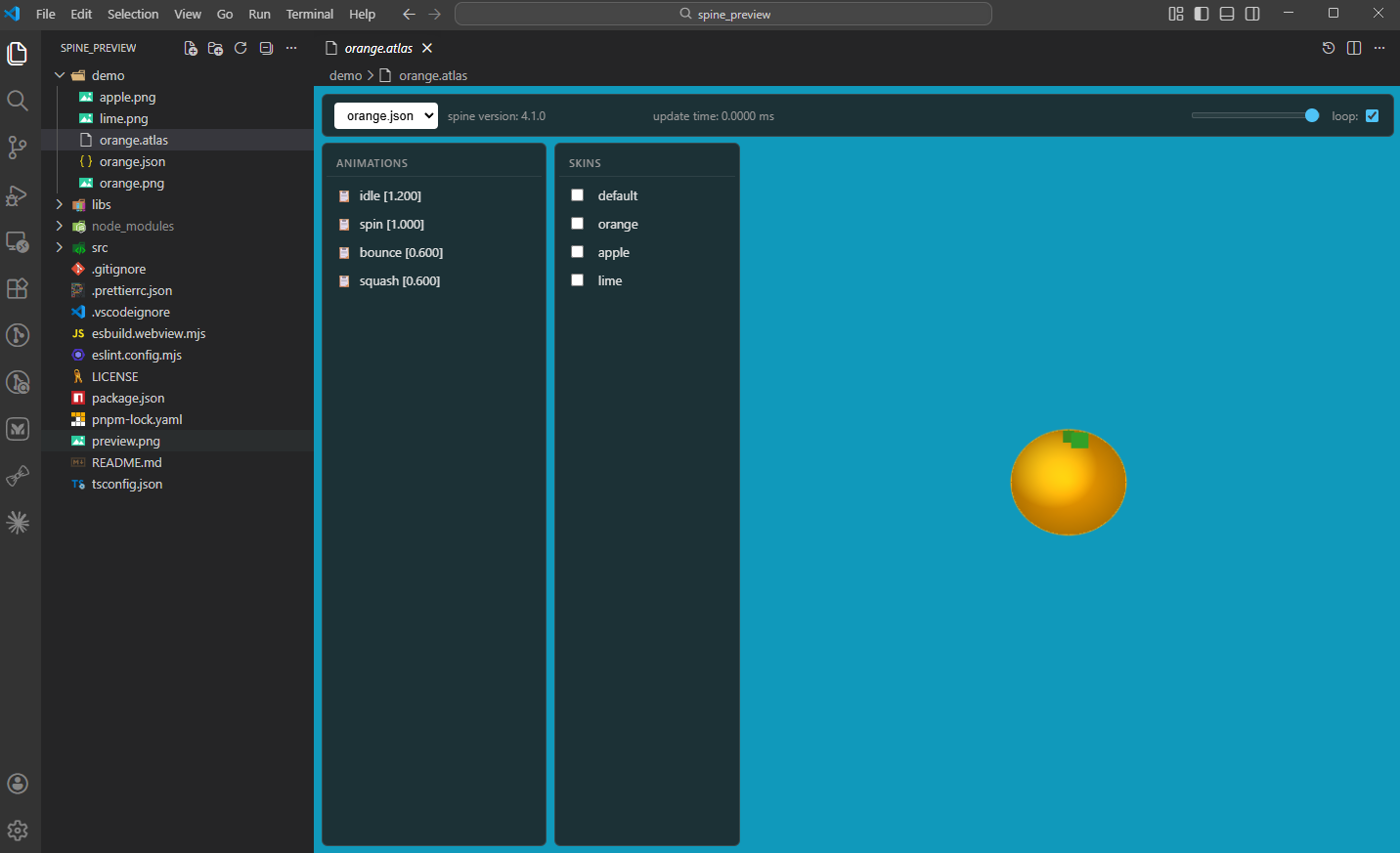The height and width of the screenshot is (853, 1400).
Task: Enable the lime skin checkbox
Action: [577, 280]
